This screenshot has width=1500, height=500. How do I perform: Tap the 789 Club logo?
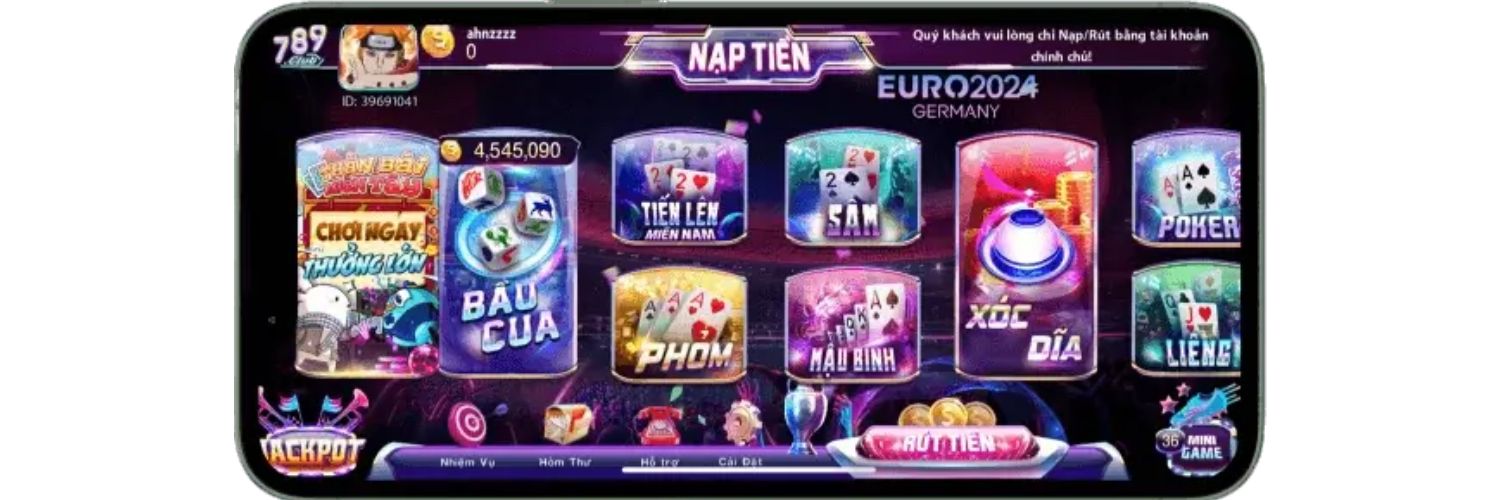(299, 46)
